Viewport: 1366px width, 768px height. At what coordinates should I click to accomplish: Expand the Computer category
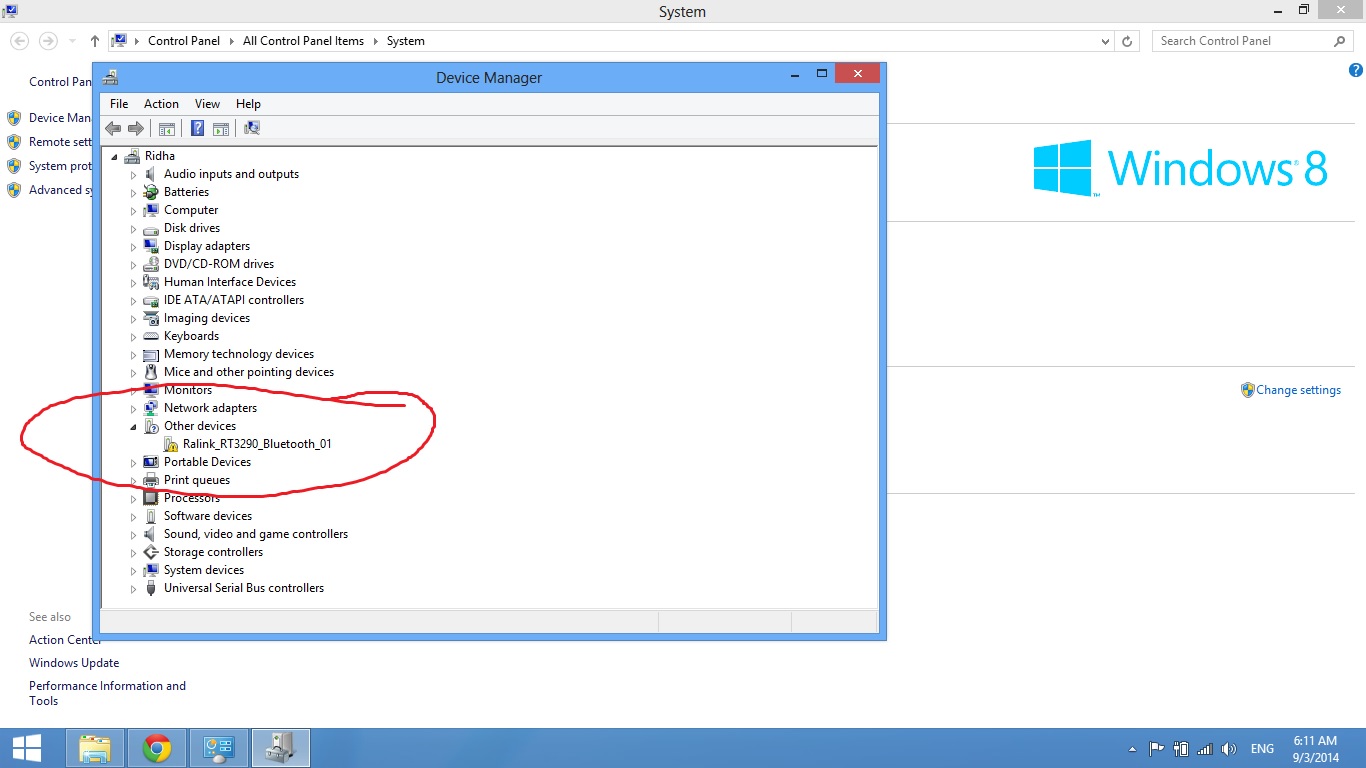(x=133, y=210)
